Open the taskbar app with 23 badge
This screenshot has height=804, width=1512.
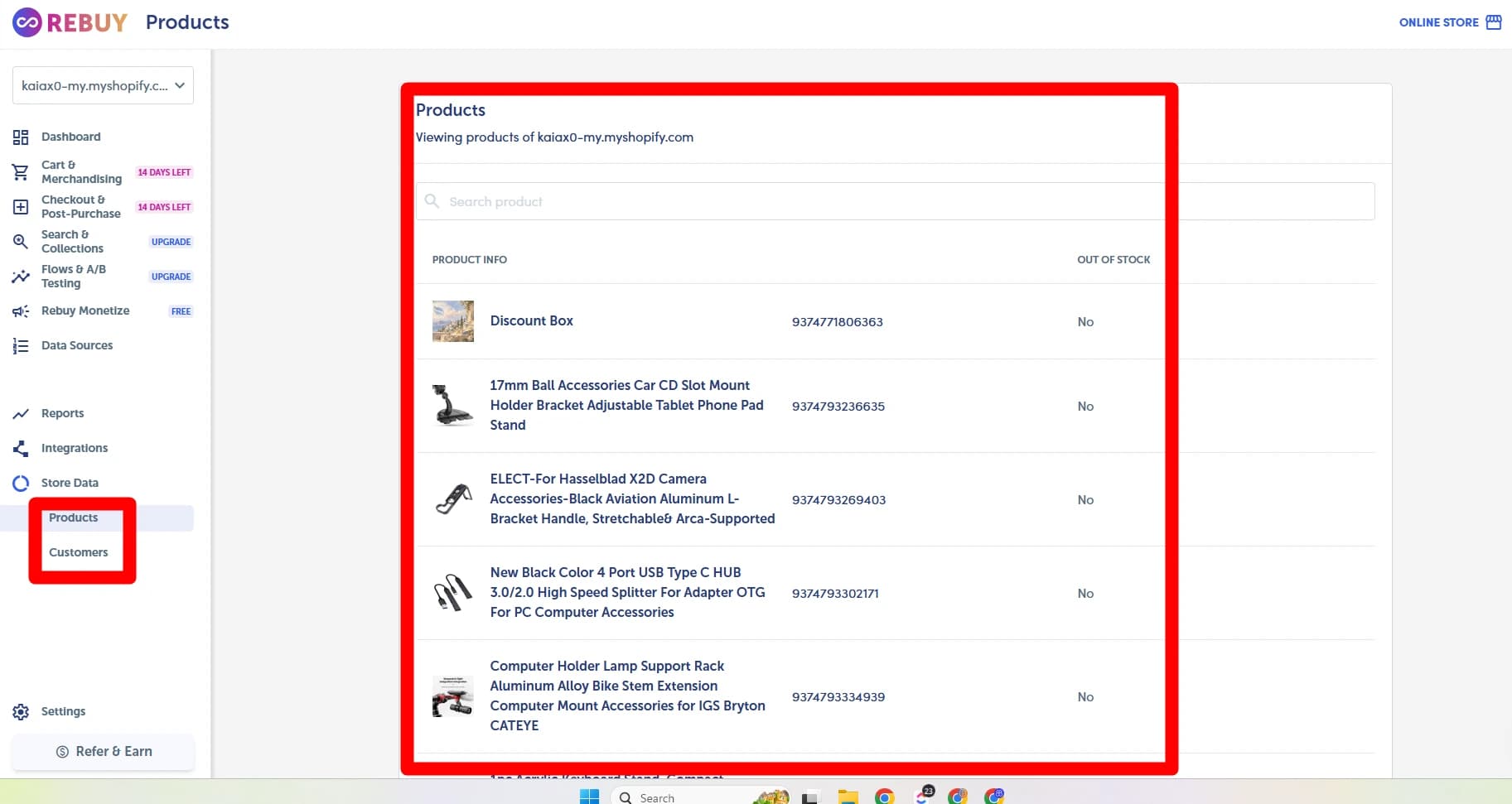[922, 796]
